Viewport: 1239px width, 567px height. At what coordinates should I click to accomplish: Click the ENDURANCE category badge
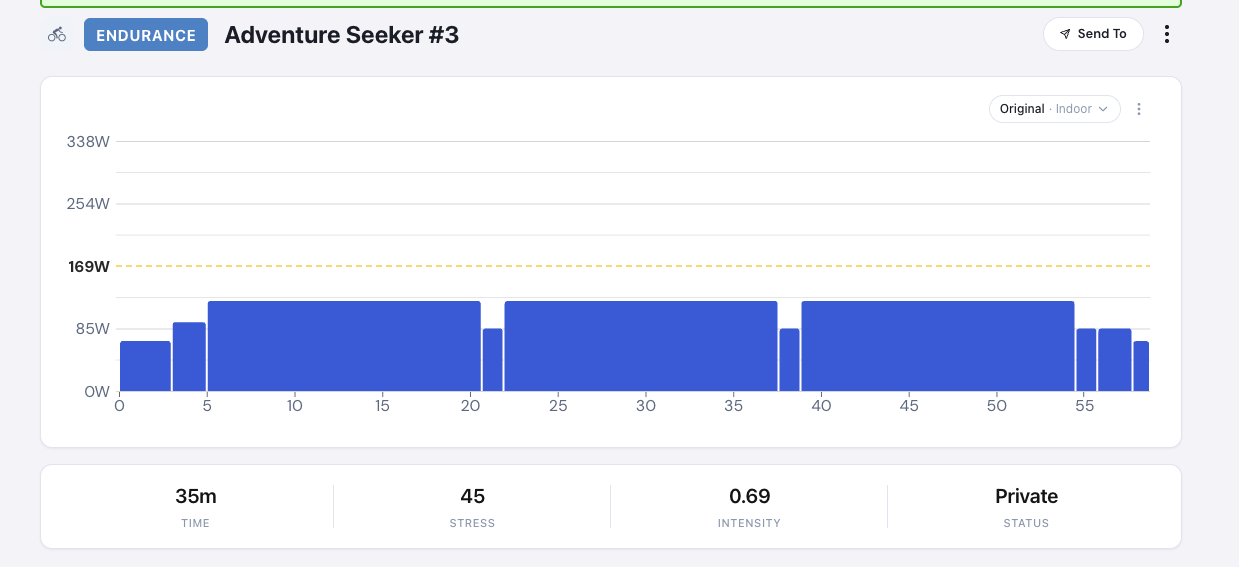pyautogui.click(x=146, y=35)
